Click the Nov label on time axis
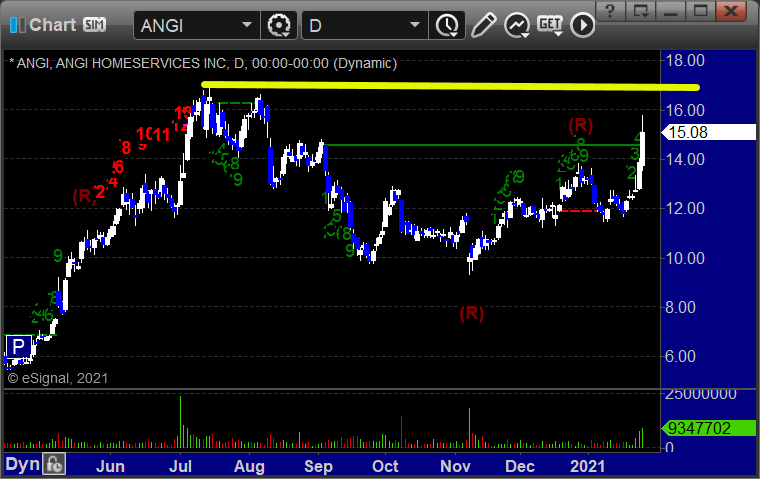This screenshot has height=479, width=760. 455,466
